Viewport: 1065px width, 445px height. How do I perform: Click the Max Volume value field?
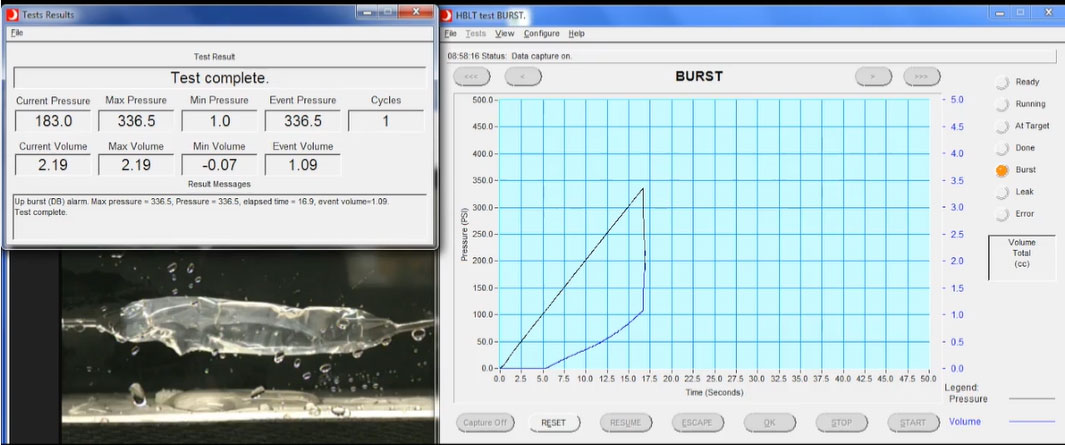click(136, 164)
